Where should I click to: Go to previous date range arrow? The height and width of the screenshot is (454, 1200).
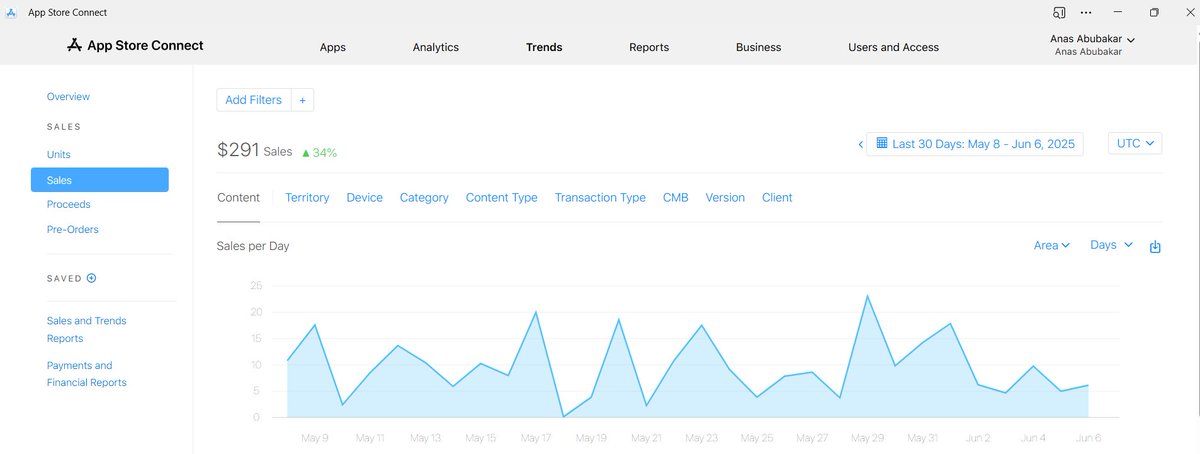point(860,145)
